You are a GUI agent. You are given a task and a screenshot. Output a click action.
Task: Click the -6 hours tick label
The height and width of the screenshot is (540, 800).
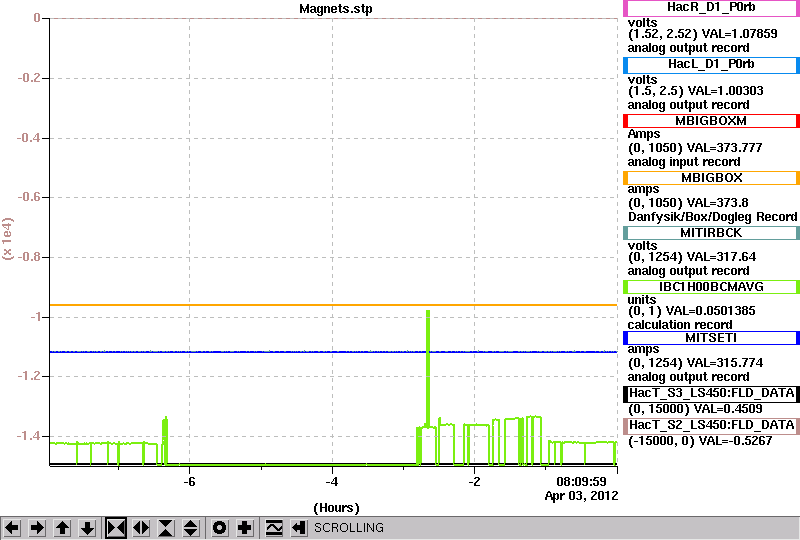(189, 482)
